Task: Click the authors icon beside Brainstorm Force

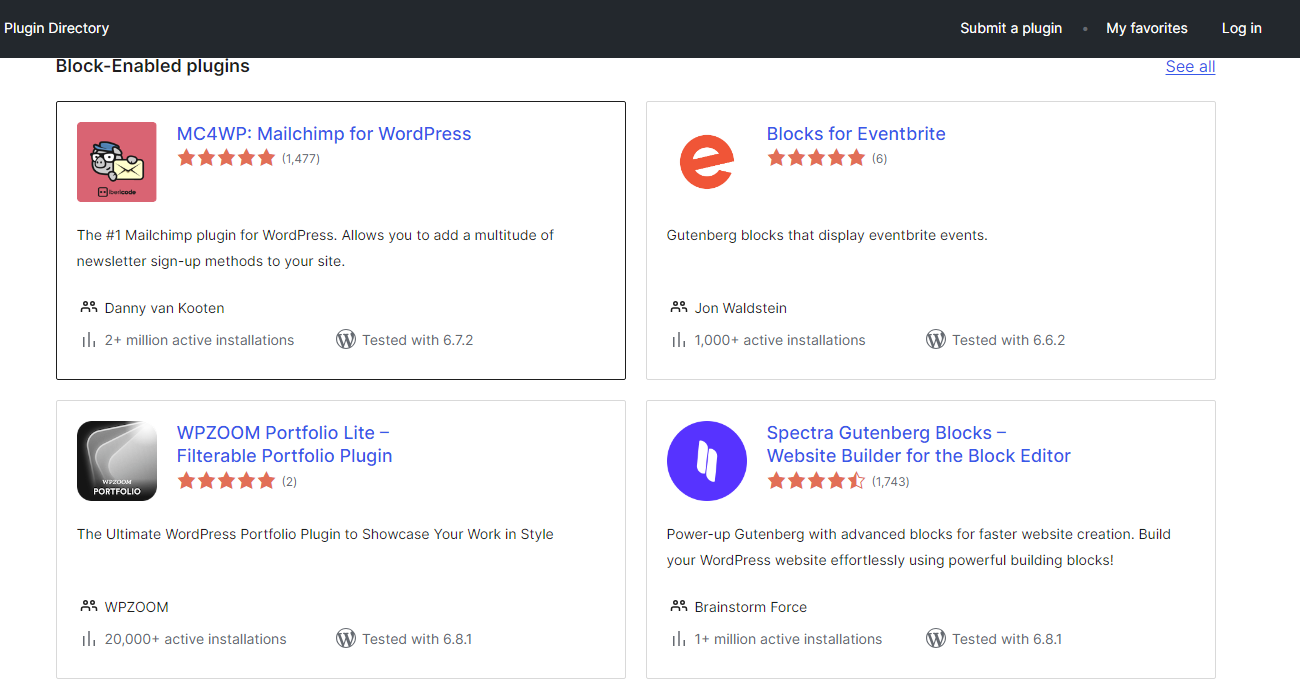Action: [x=678, y=607]
